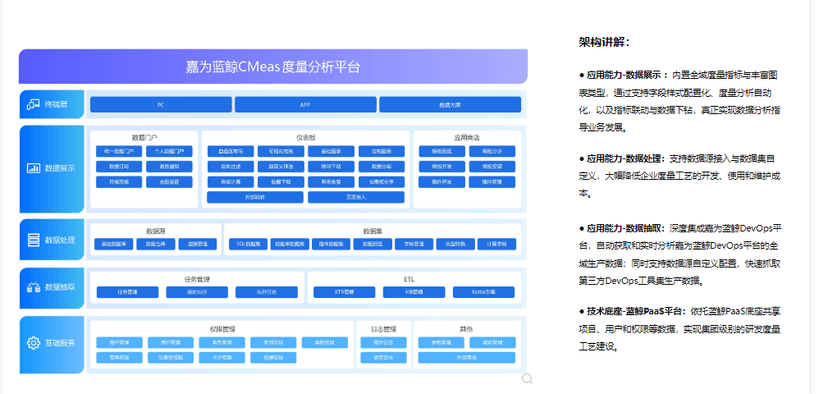This screenshot has width=828, height=394.
Task: Click the 数据门户 section heading
Action: [144, 138]
